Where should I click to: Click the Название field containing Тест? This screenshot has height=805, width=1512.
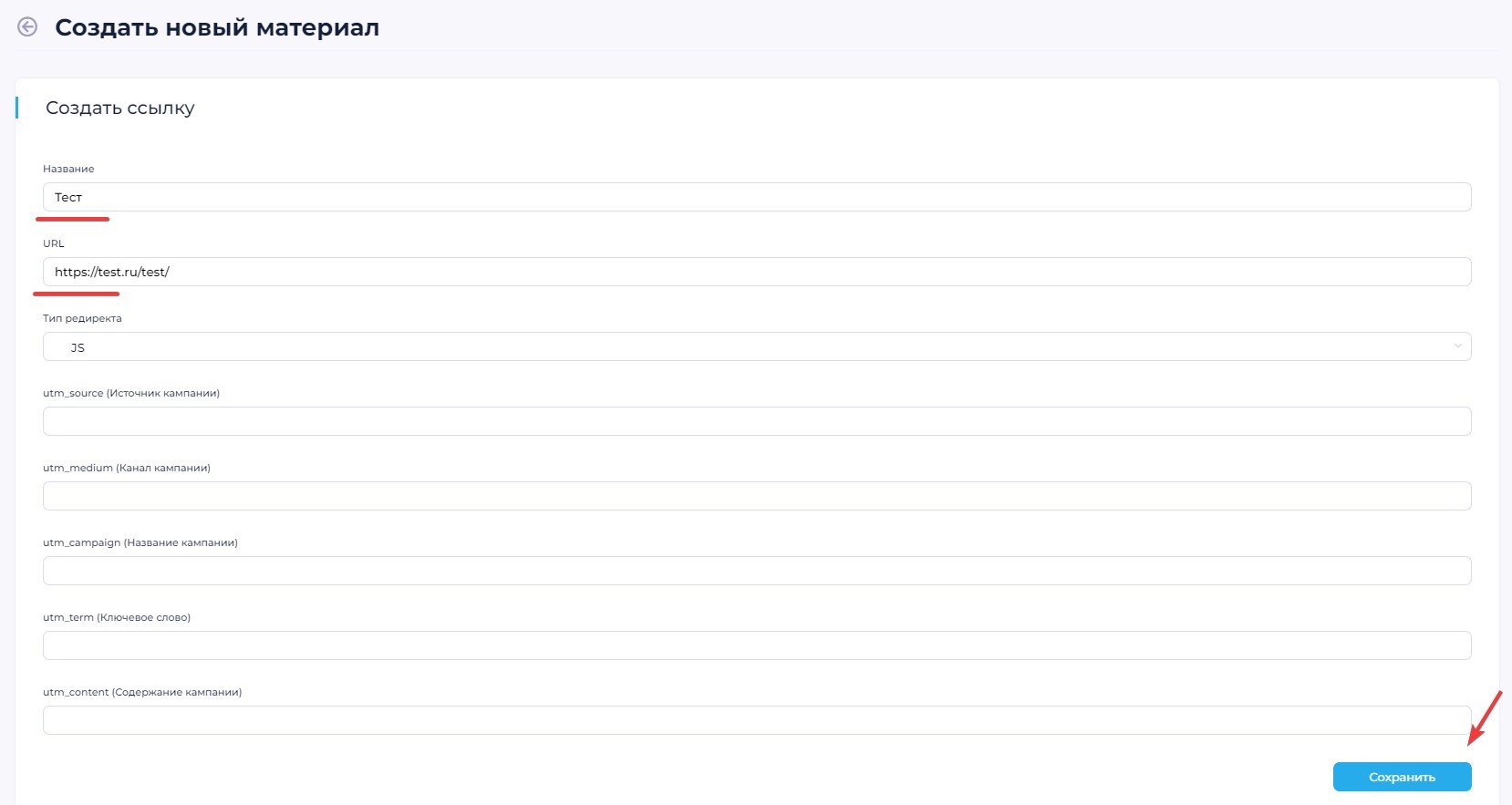pyautogui.click(x=756, y=197)
